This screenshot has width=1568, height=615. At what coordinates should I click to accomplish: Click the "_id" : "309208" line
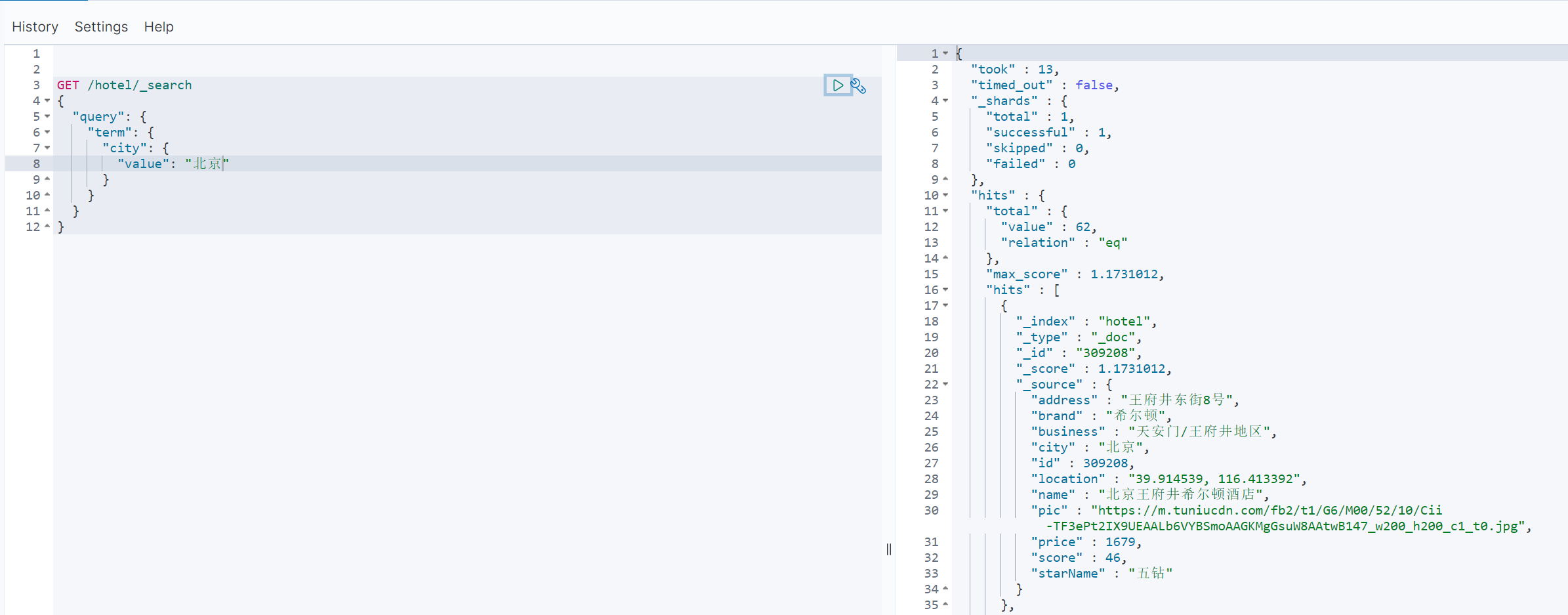click(x=1079, y=353)
